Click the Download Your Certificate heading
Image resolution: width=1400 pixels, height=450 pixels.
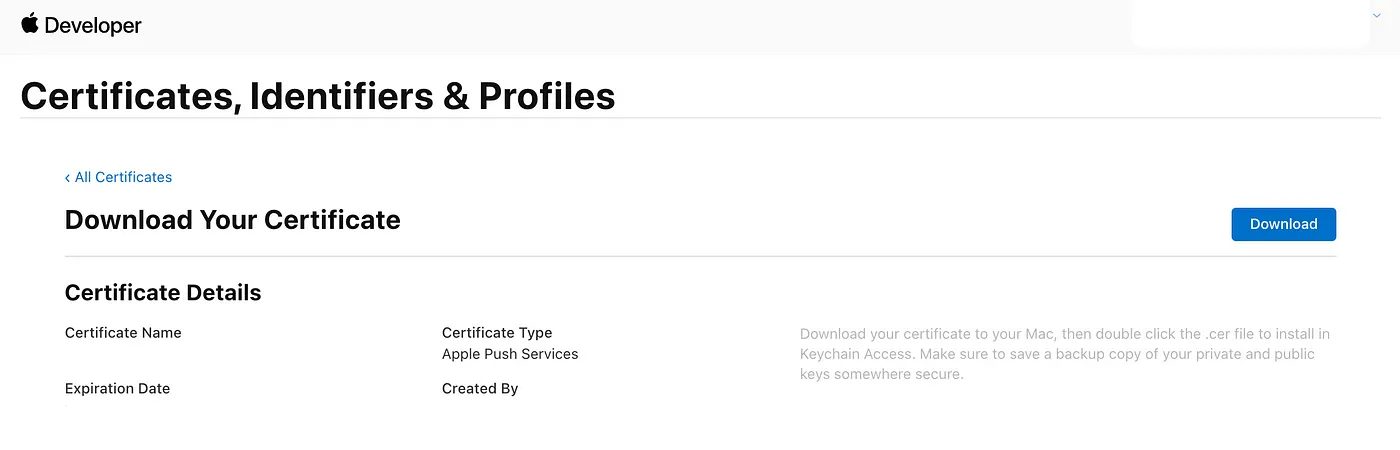[232, 220]
